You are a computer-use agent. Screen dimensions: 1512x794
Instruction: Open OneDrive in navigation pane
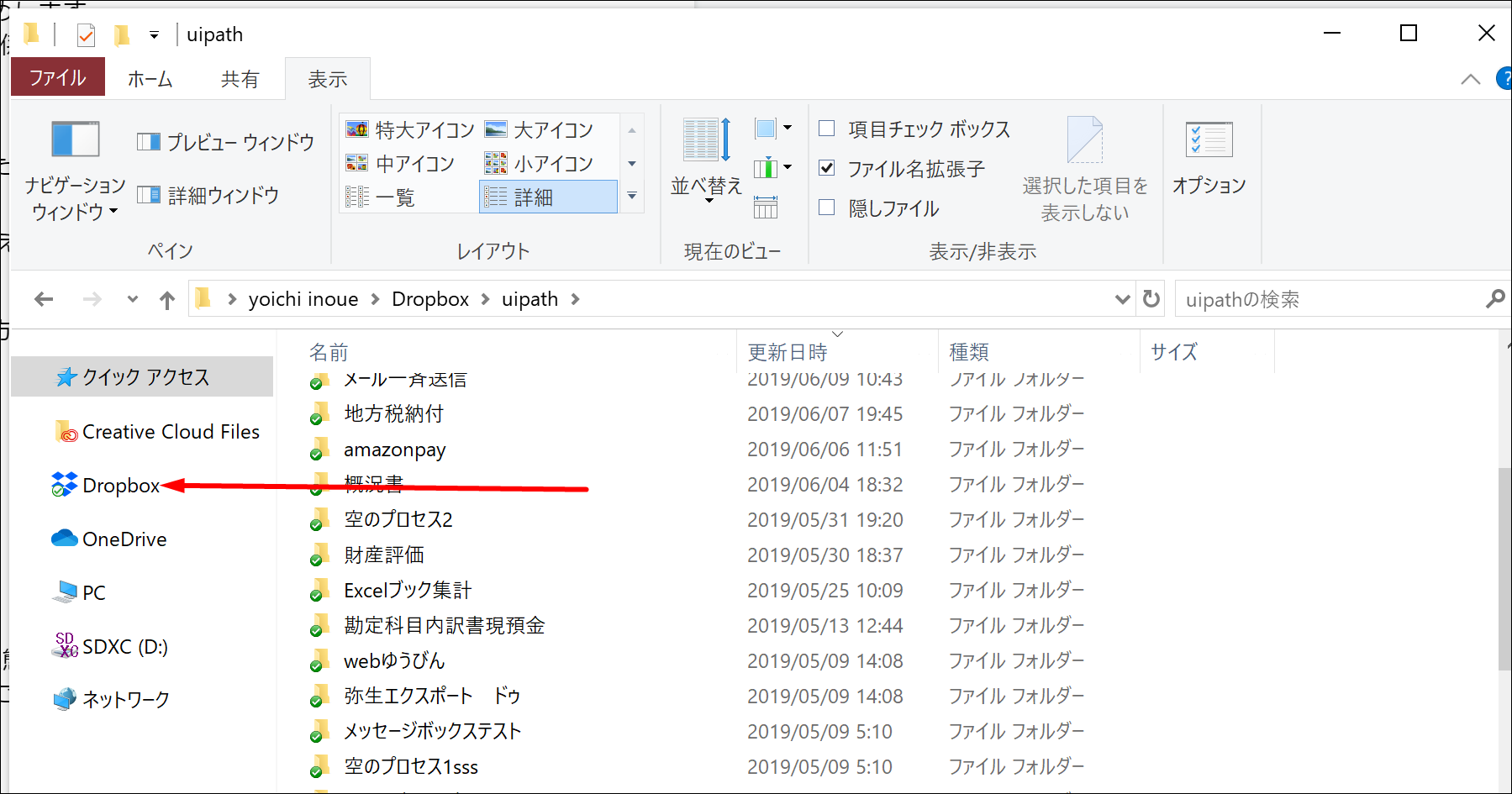(x=109, y=539)
